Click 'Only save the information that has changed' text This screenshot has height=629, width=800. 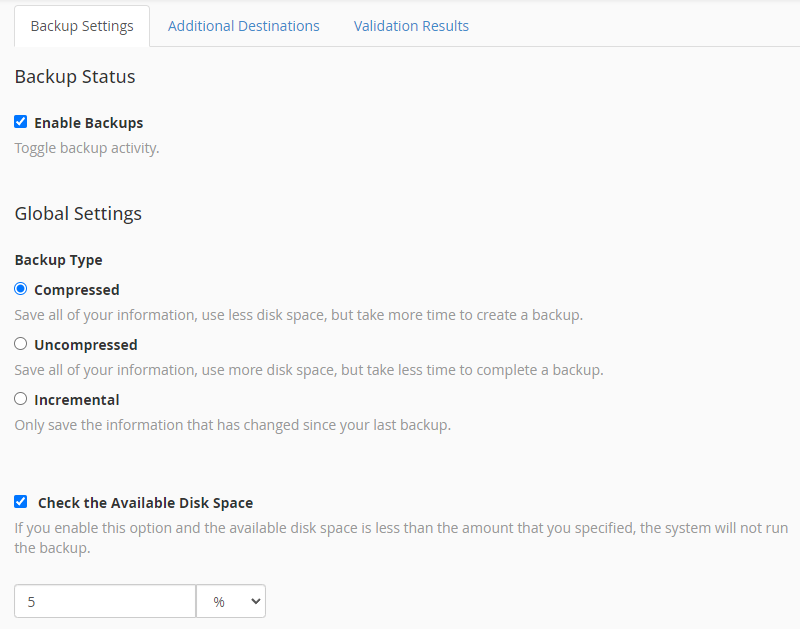pos(233,425)
